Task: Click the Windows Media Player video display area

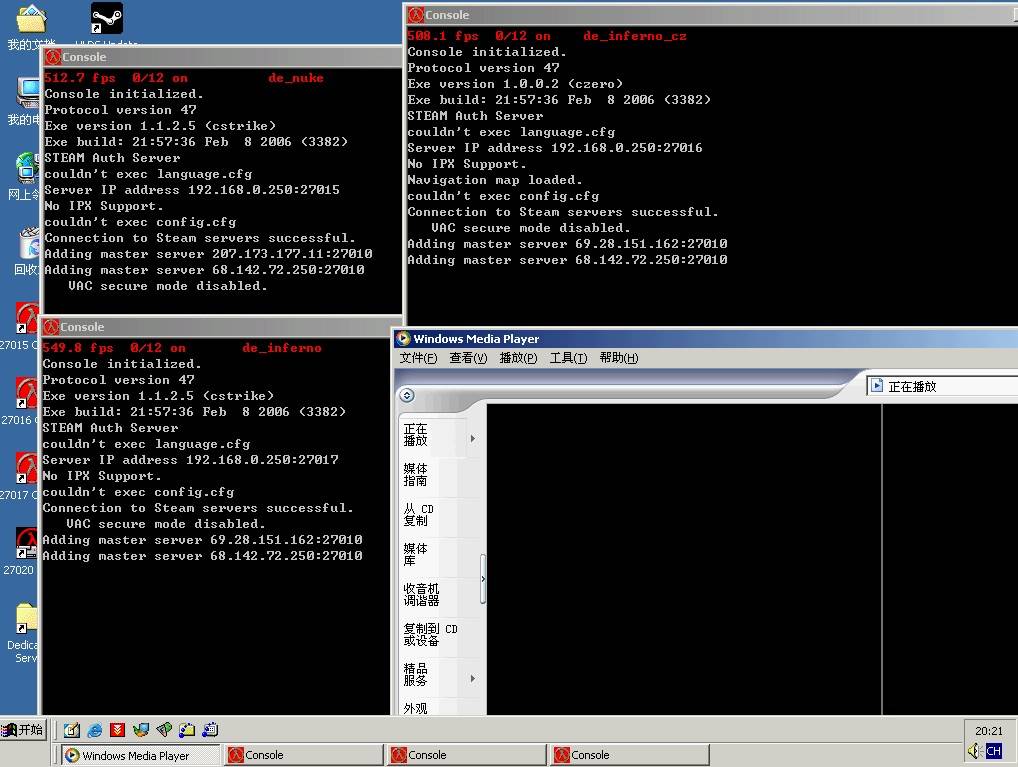Action: pyautogui.click(x=684, y=559)
